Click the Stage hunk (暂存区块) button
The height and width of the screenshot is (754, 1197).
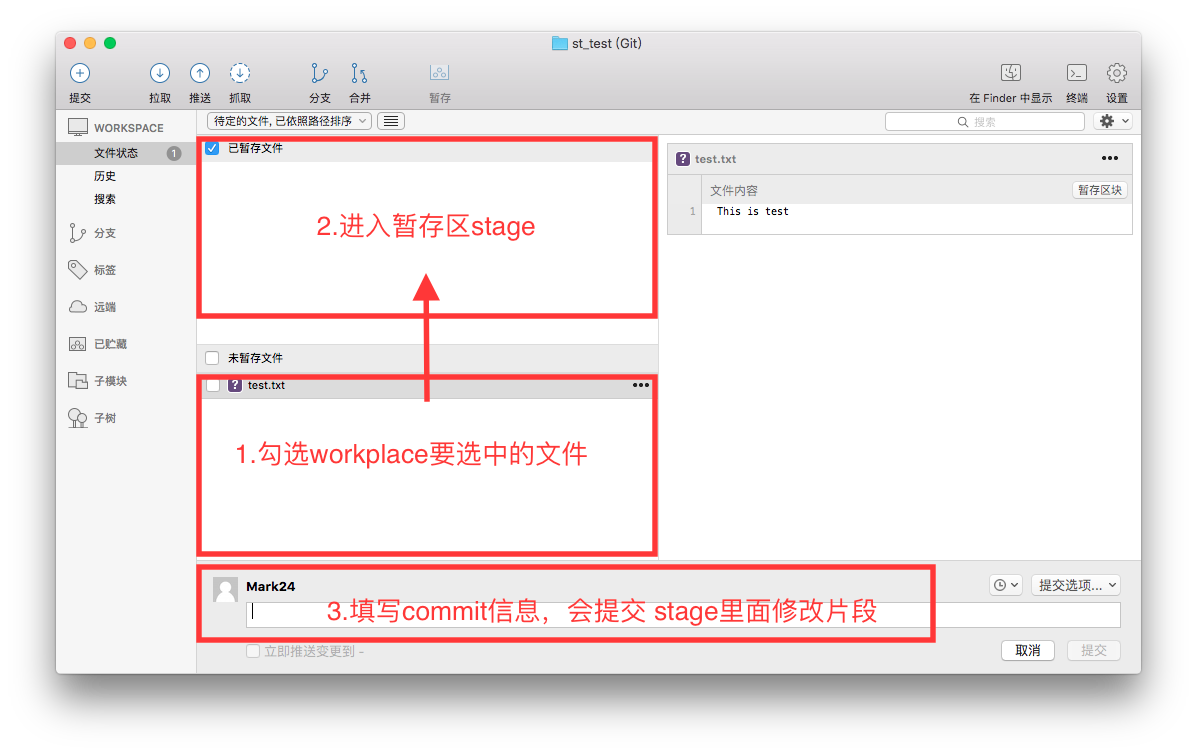point(1099,190)
